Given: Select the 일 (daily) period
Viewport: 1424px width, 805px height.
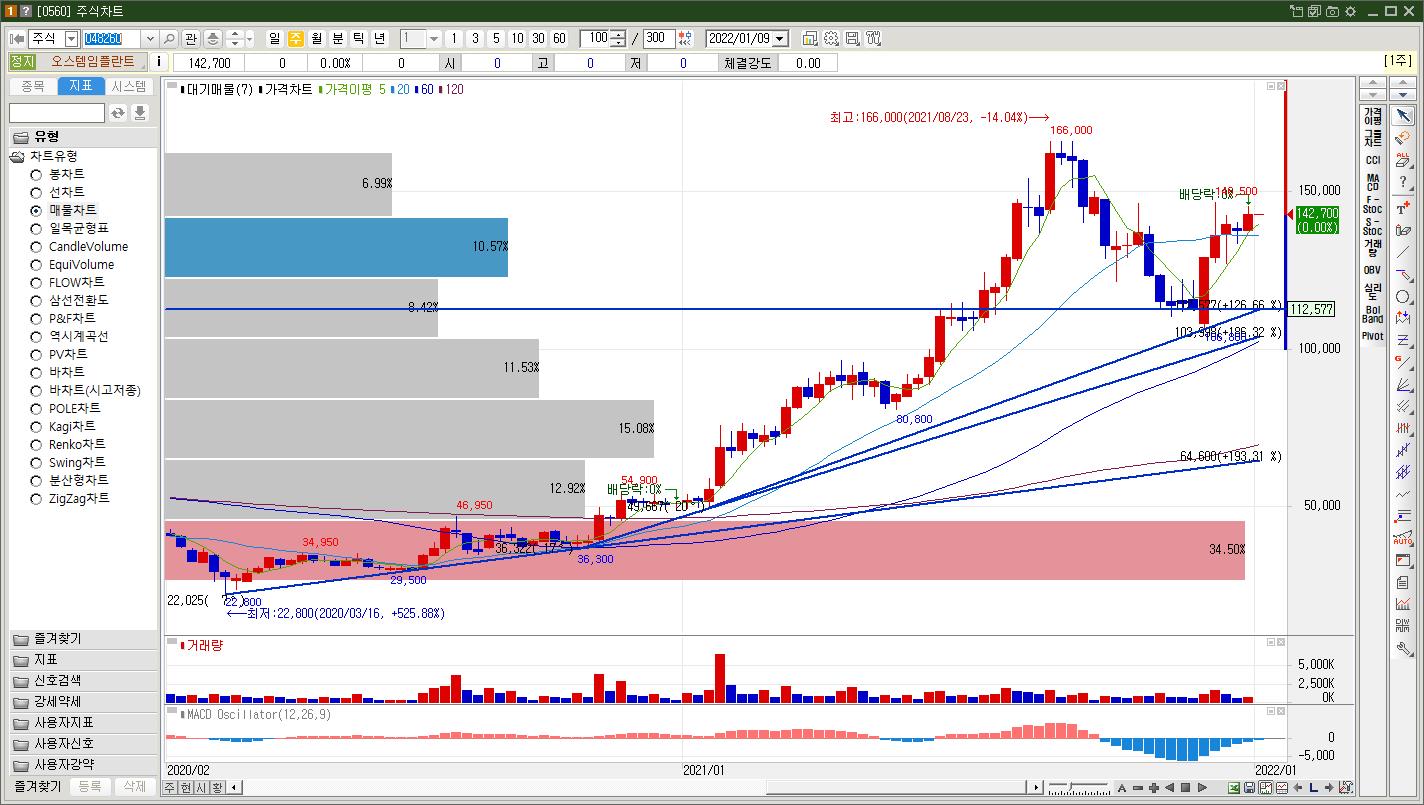Looking at the screenshot, I should coord(275,38).
